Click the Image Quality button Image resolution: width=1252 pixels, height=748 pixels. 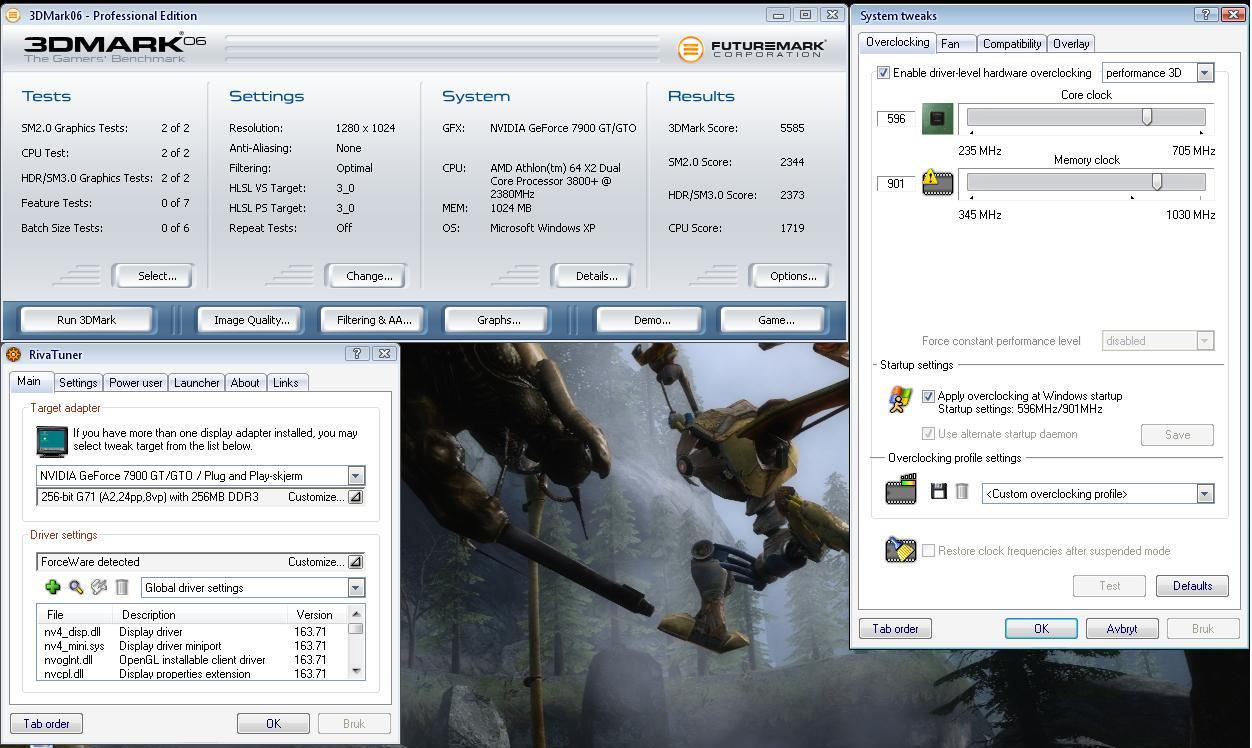(251, 320)
